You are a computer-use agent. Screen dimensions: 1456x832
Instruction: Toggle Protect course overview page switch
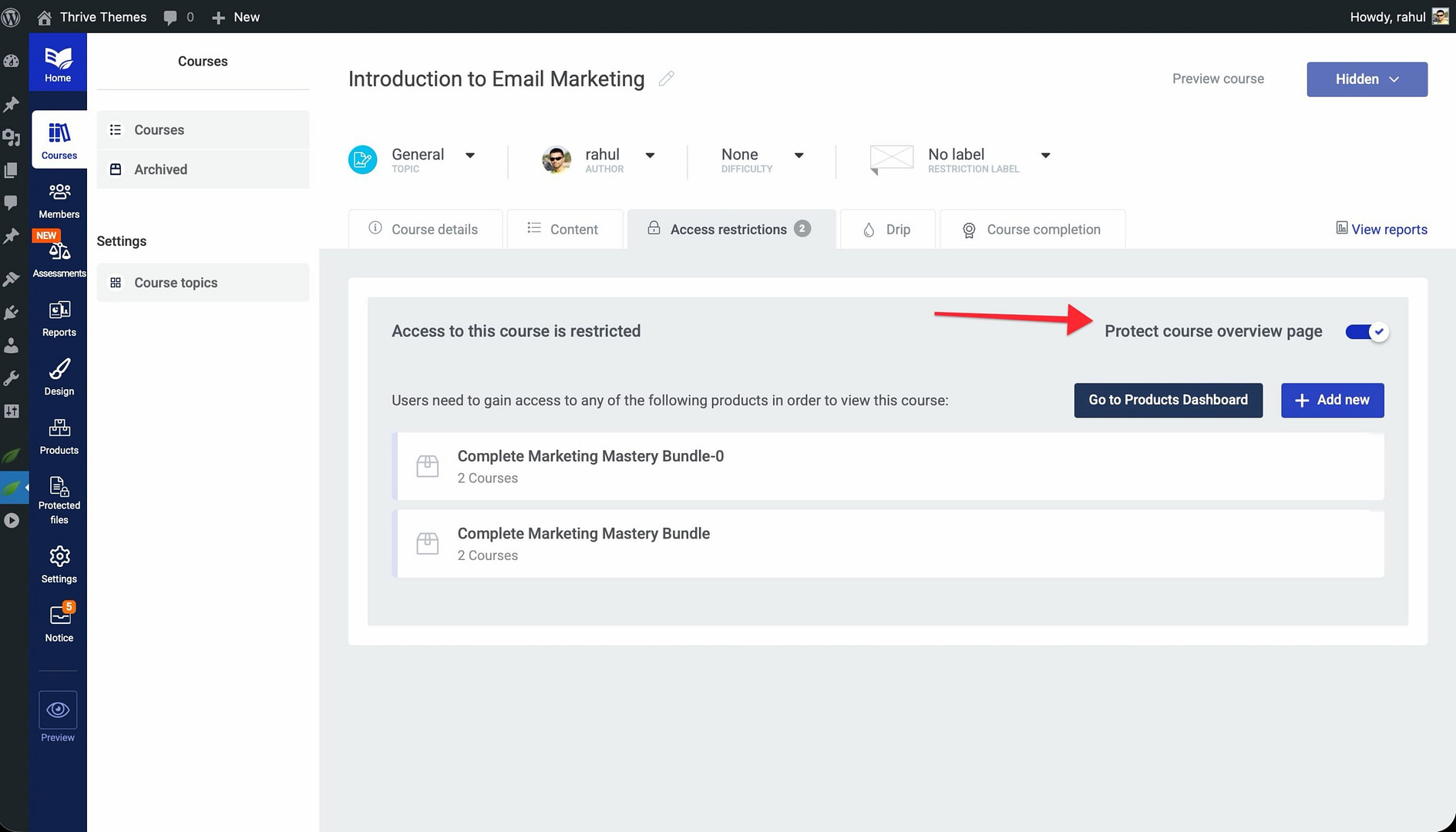tap(1366, 332)
